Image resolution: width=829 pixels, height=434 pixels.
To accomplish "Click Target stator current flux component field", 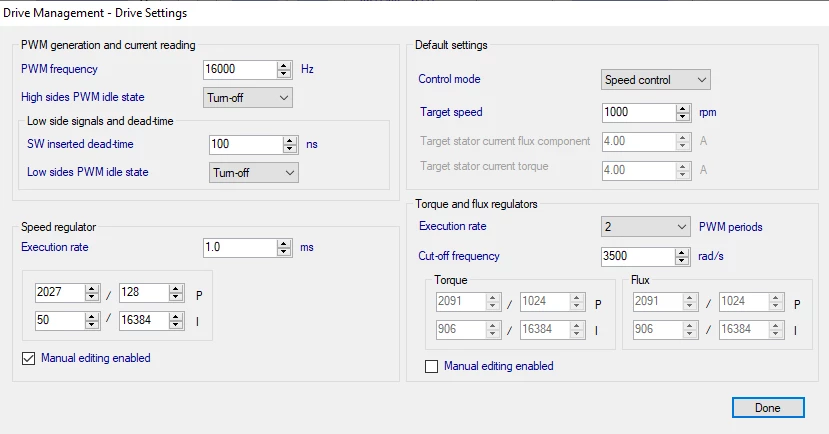I will pyautogui.click(x=639, y=142).
